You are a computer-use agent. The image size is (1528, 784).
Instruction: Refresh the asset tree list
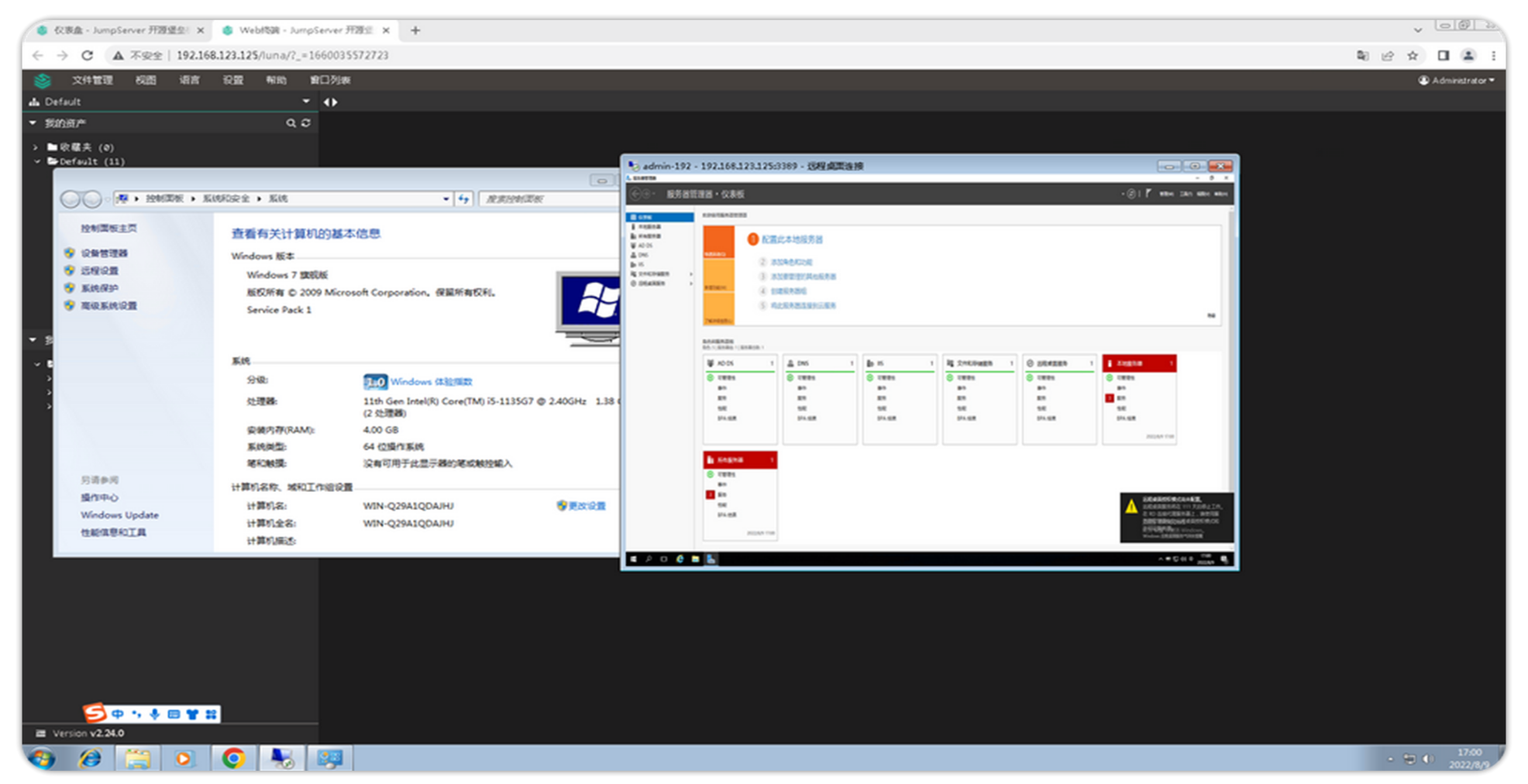pyautogui.click(x=306, y=123)
